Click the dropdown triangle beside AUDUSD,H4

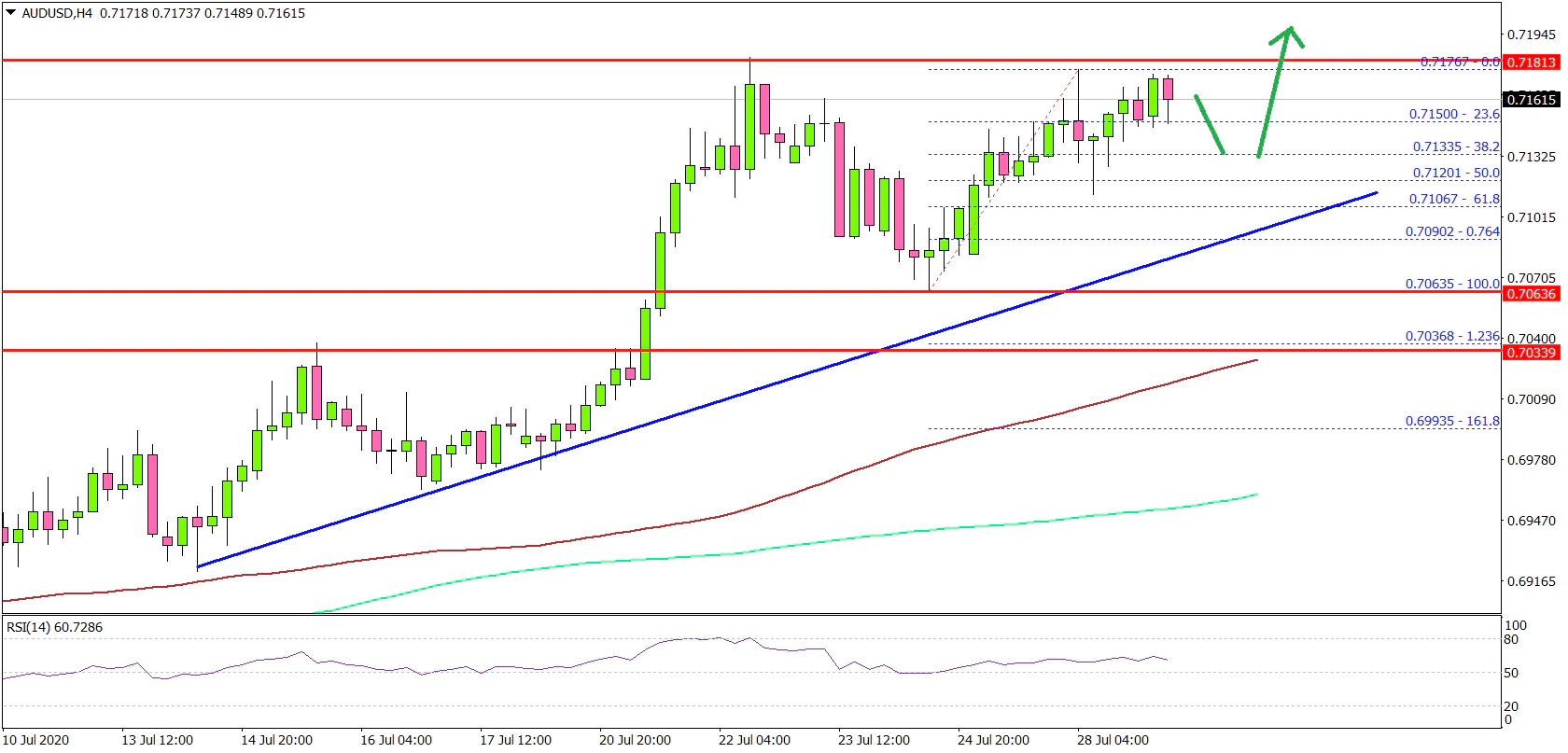11,13
